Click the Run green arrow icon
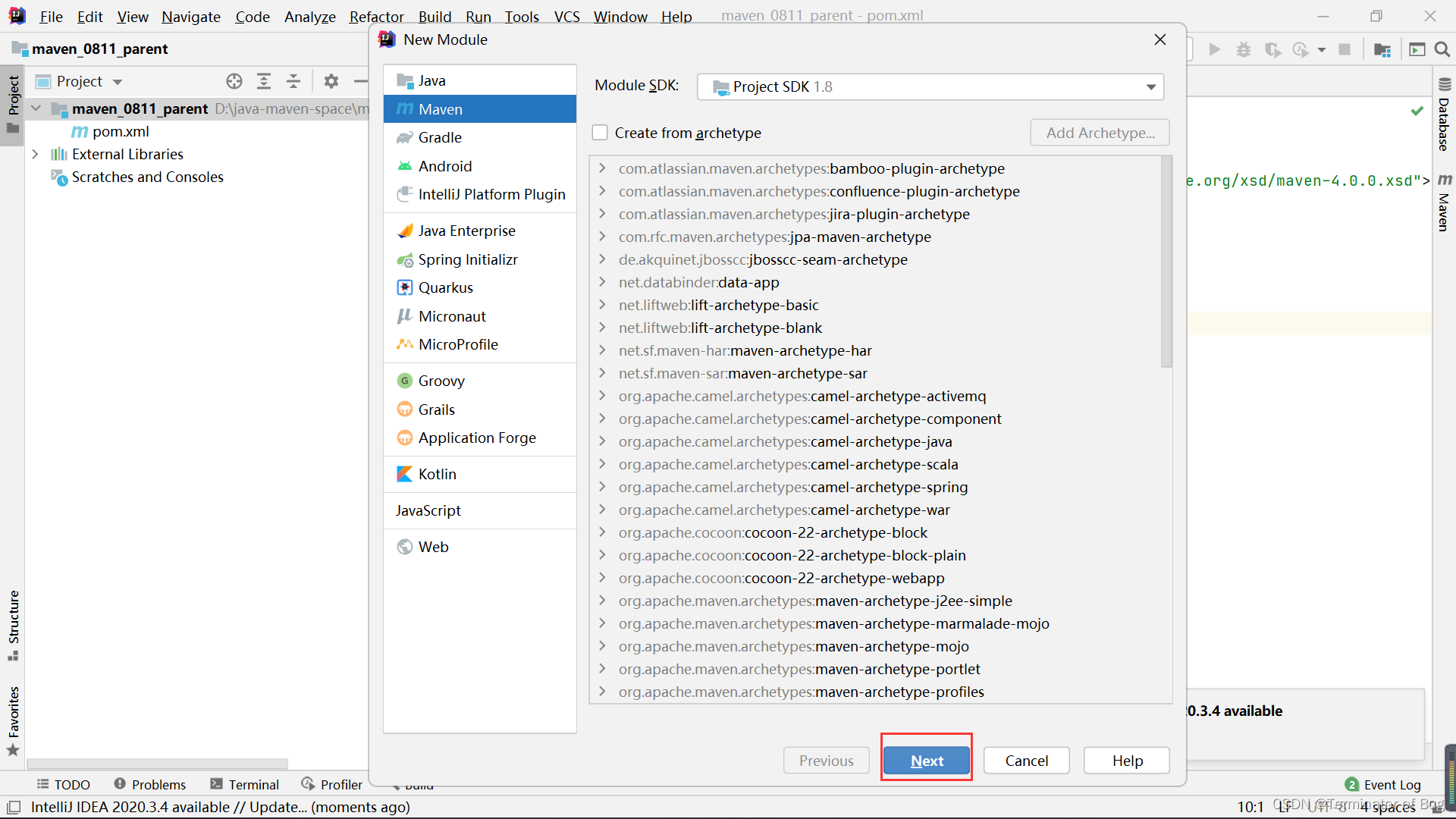 (x=1215, y=49)
